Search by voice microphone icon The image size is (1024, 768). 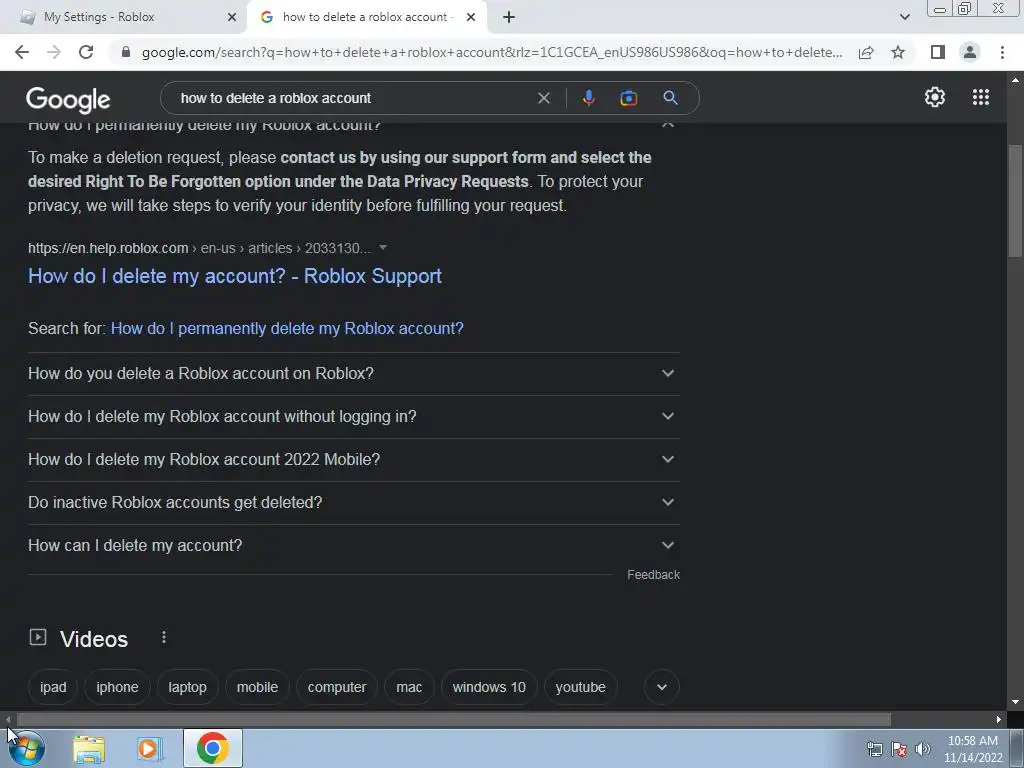pyautogui.click(x=588, y=98)
